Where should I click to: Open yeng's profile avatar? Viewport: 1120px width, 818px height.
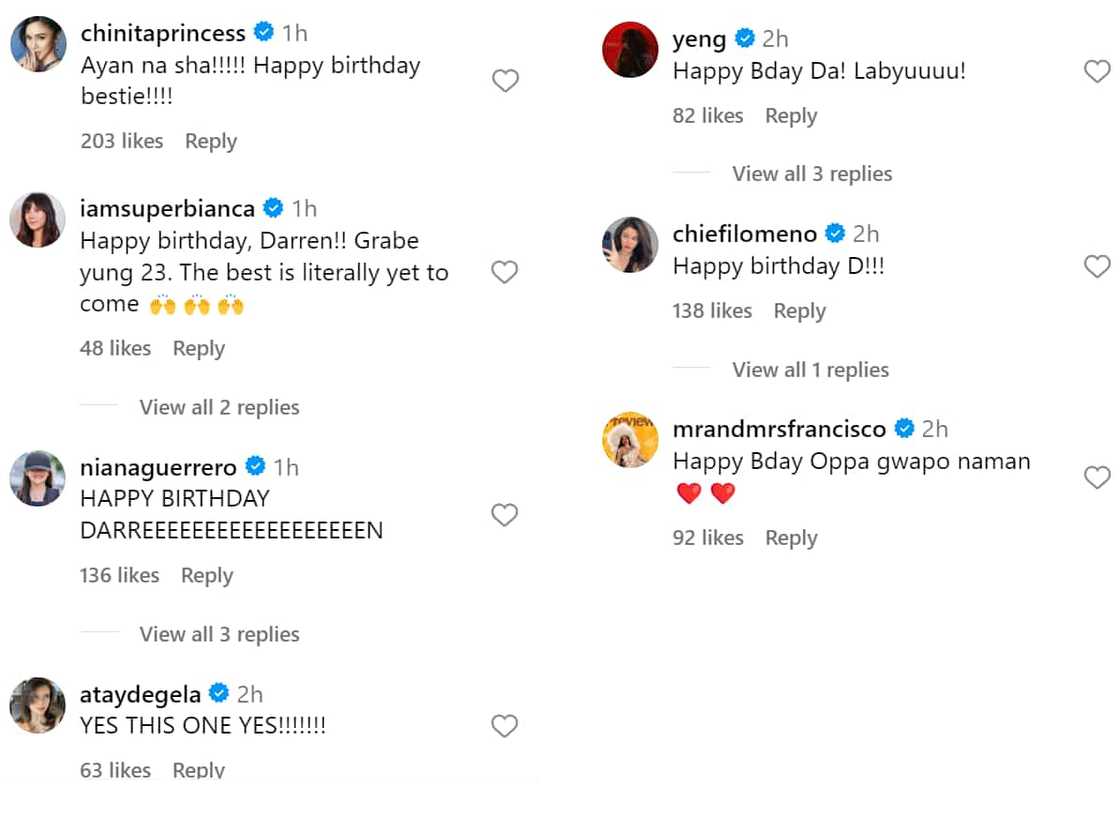pos(630,49)
